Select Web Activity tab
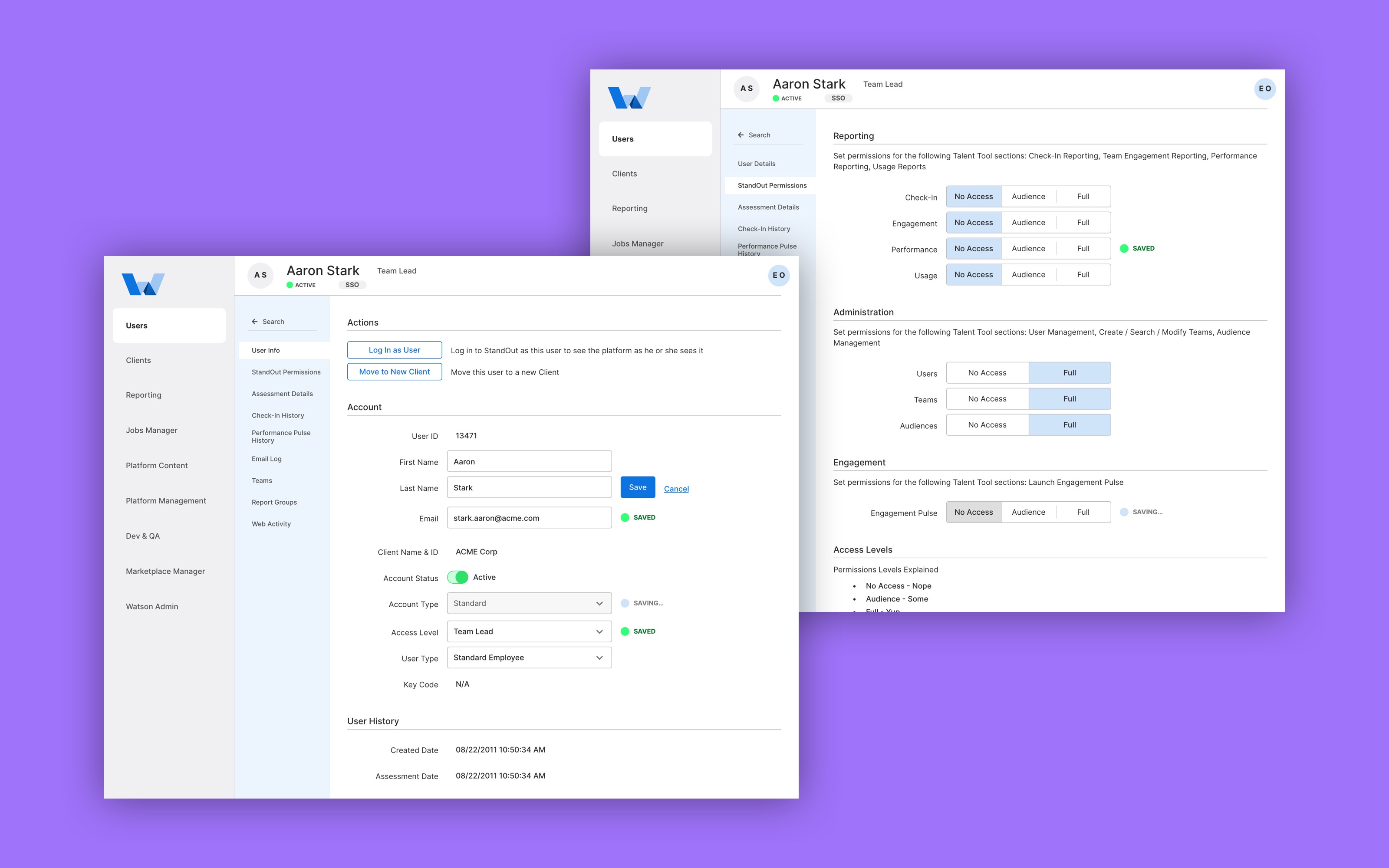 [x=271, y=524]
